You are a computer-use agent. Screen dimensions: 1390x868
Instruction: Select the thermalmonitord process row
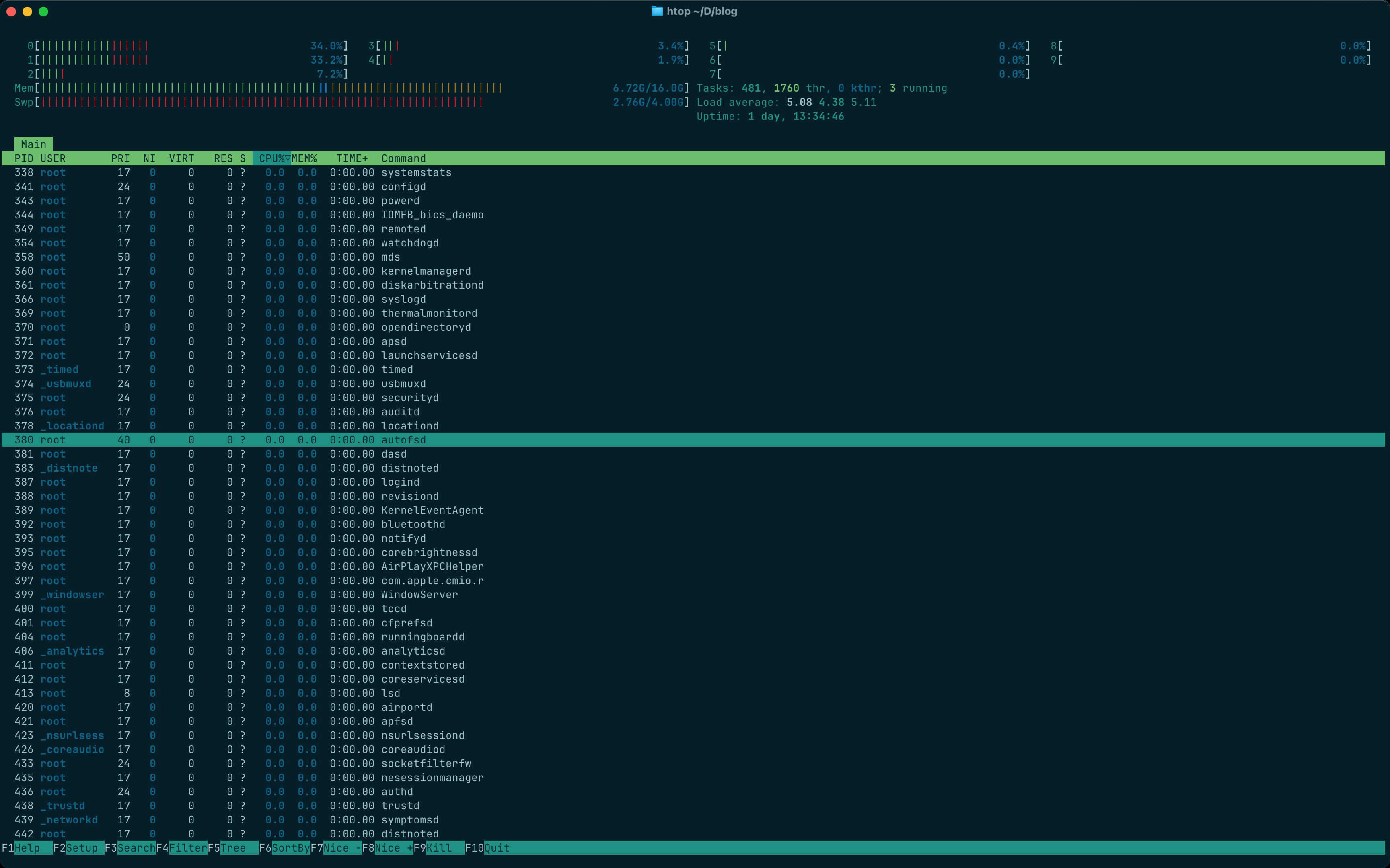693,314
